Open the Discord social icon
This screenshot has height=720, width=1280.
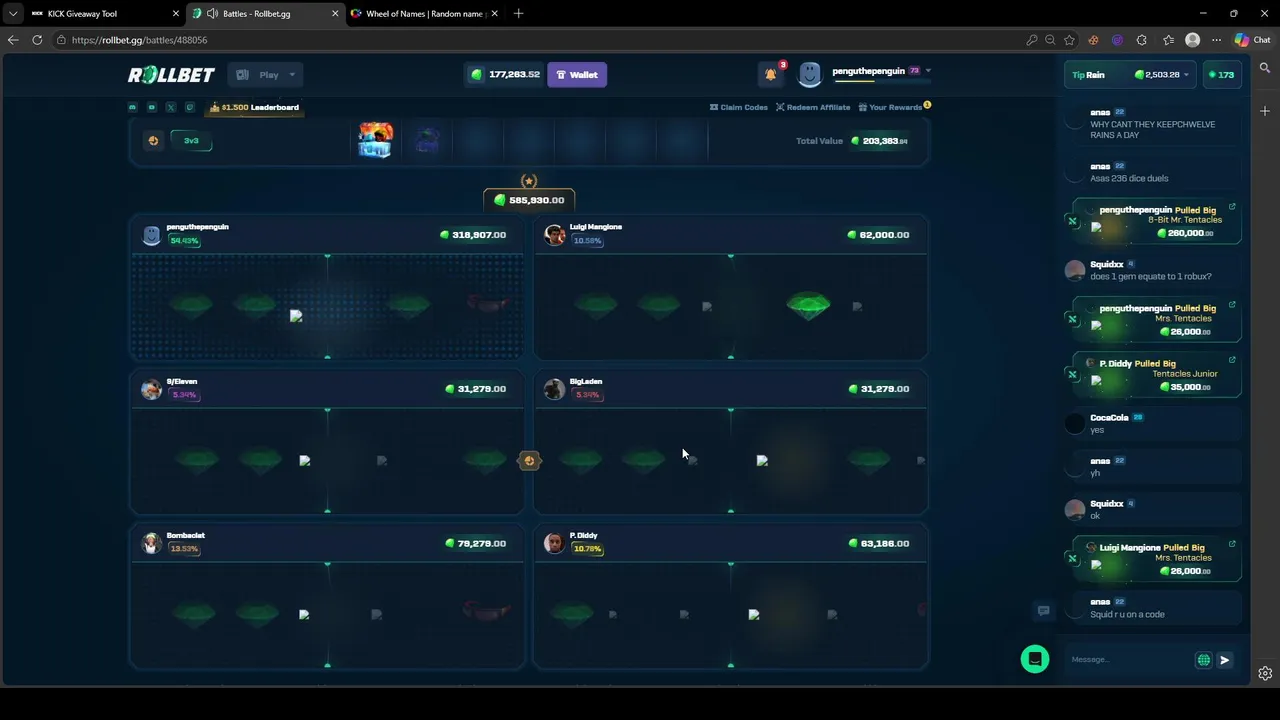(133, 107)
